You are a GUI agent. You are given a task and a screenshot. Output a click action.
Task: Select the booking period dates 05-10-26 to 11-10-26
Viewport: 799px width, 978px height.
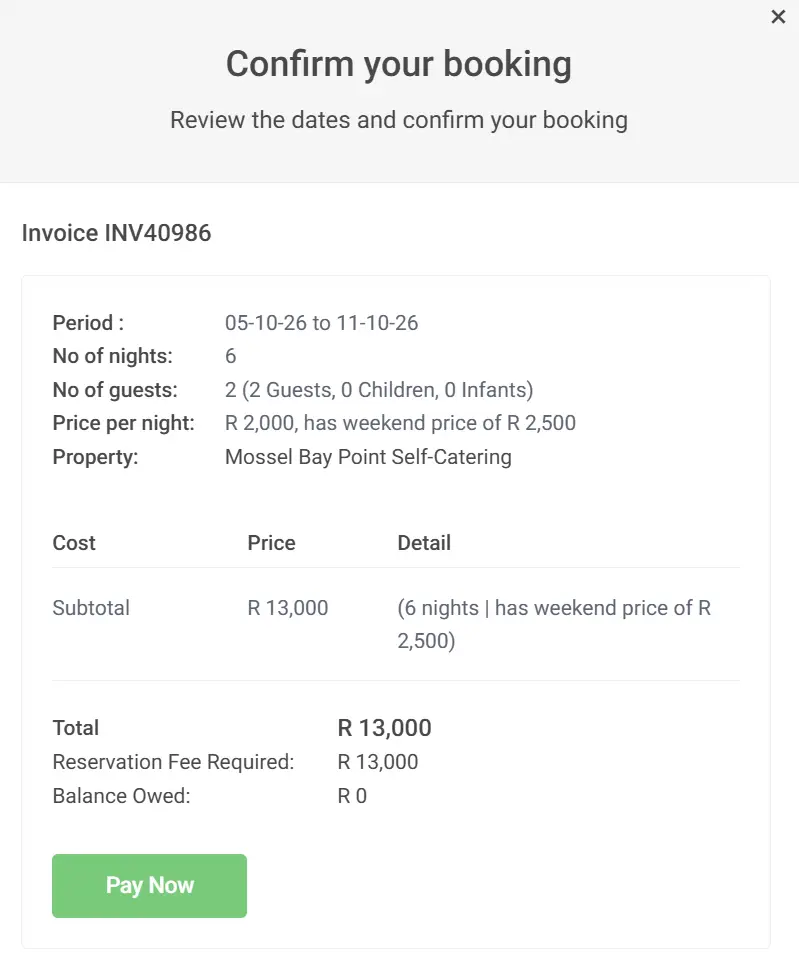pyautogui.click(x=321, y=323)
